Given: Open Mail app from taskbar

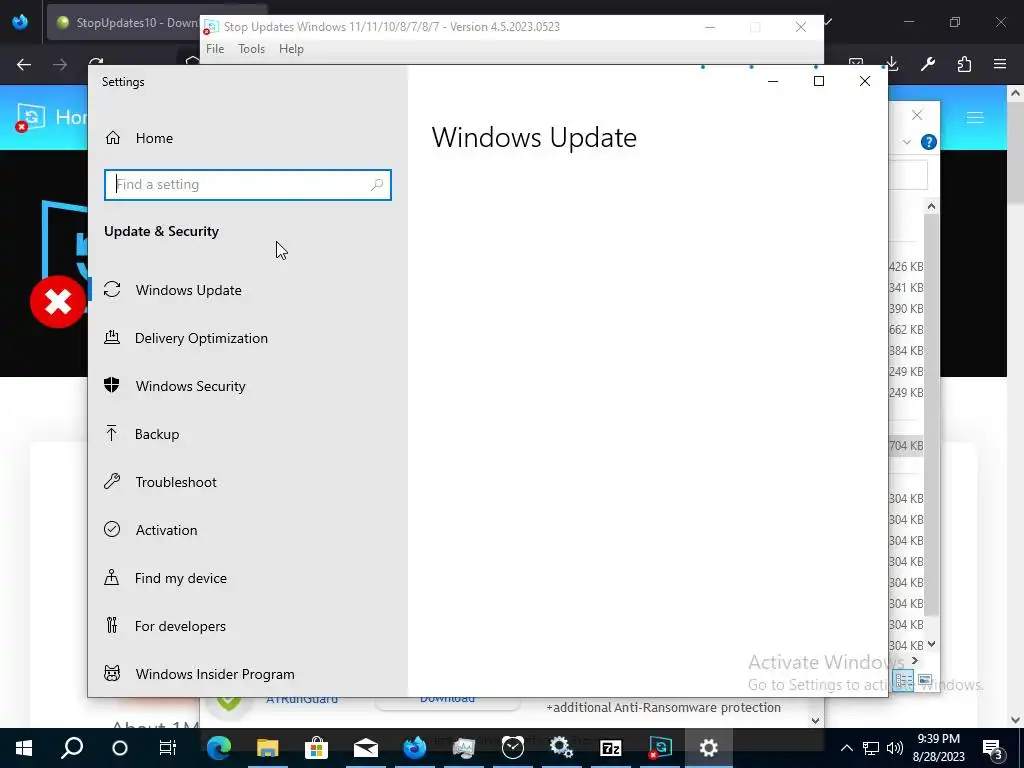Looking at the screenshot, I should [x=366, y=748].
